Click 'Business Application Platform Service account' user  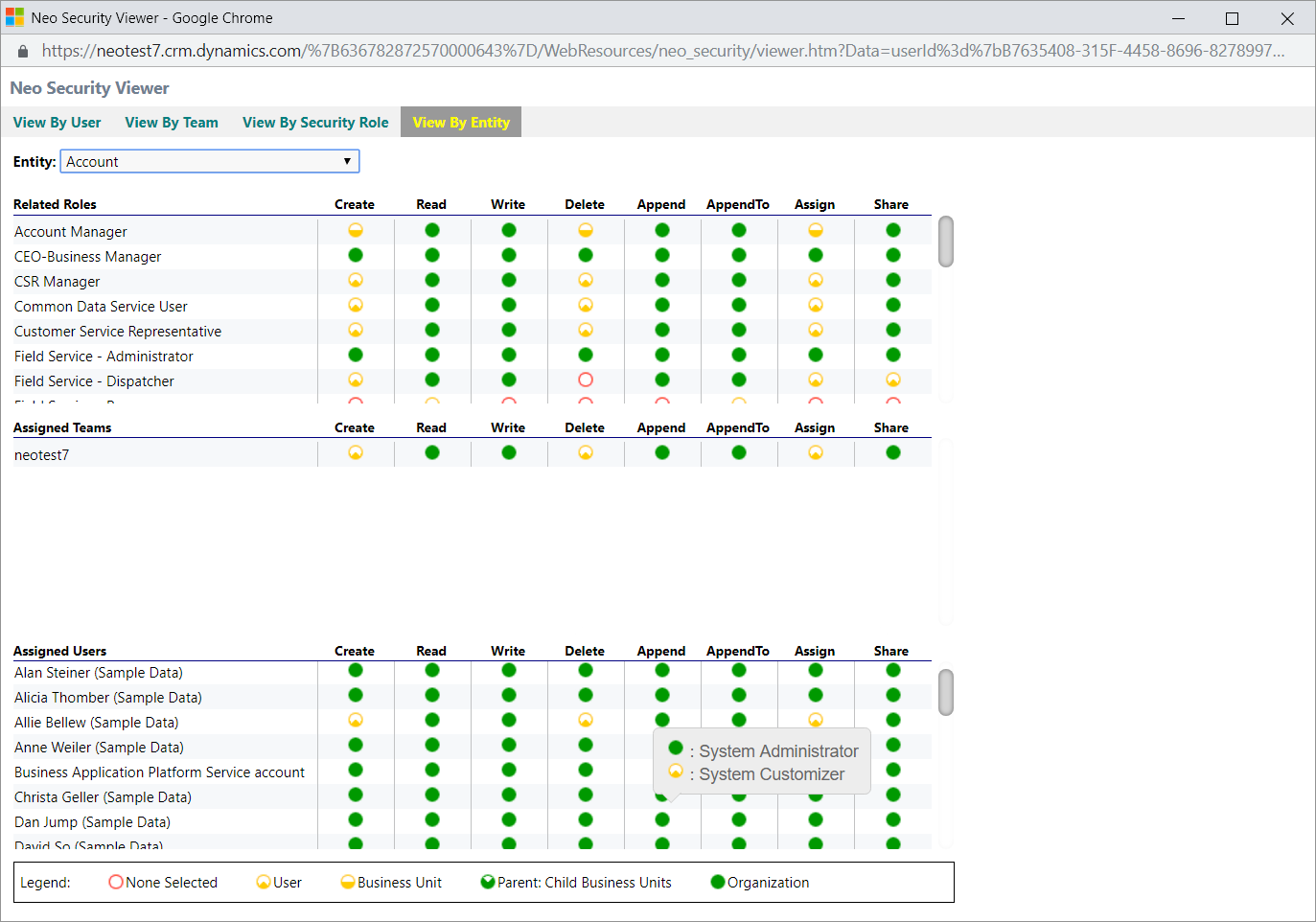click(x=159, y=772)
